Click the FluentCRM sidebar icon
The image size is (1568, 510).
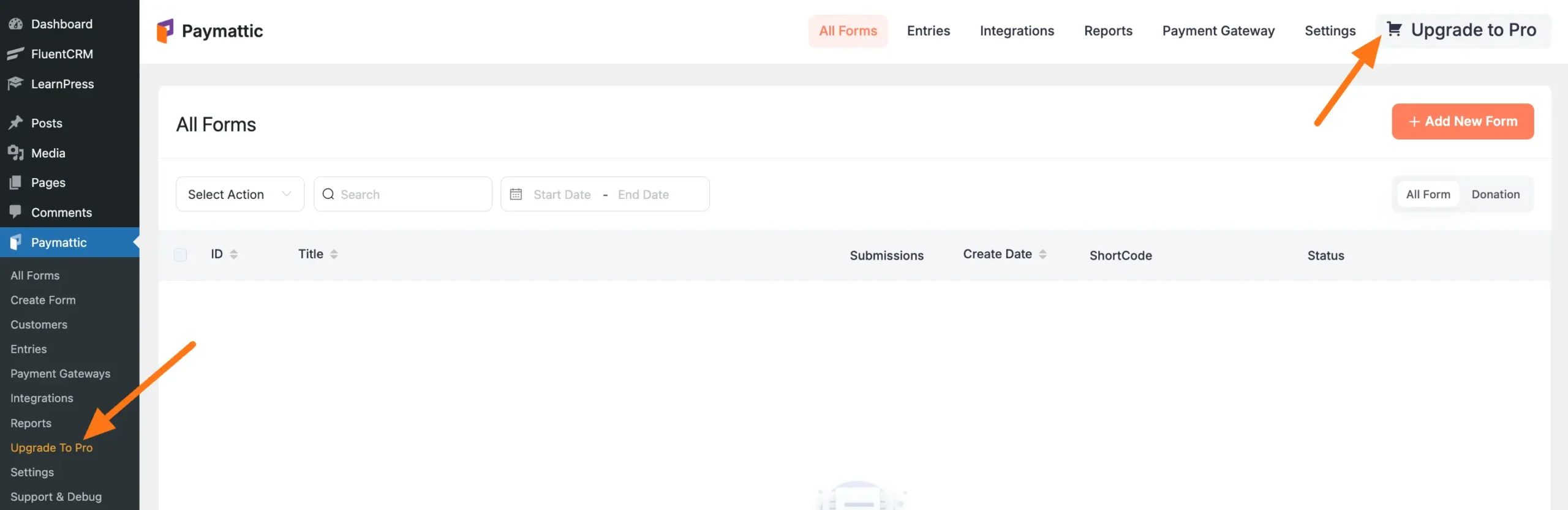click(16, 54)
